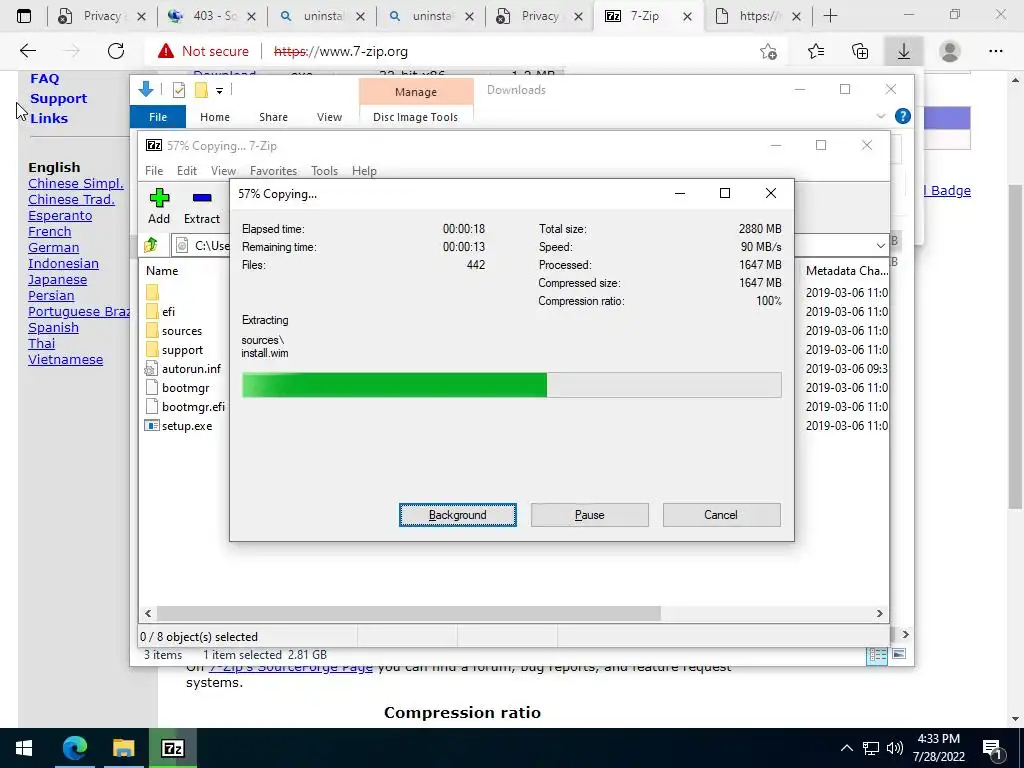Switch the site language to Japanese

click(x=57, y=280)
